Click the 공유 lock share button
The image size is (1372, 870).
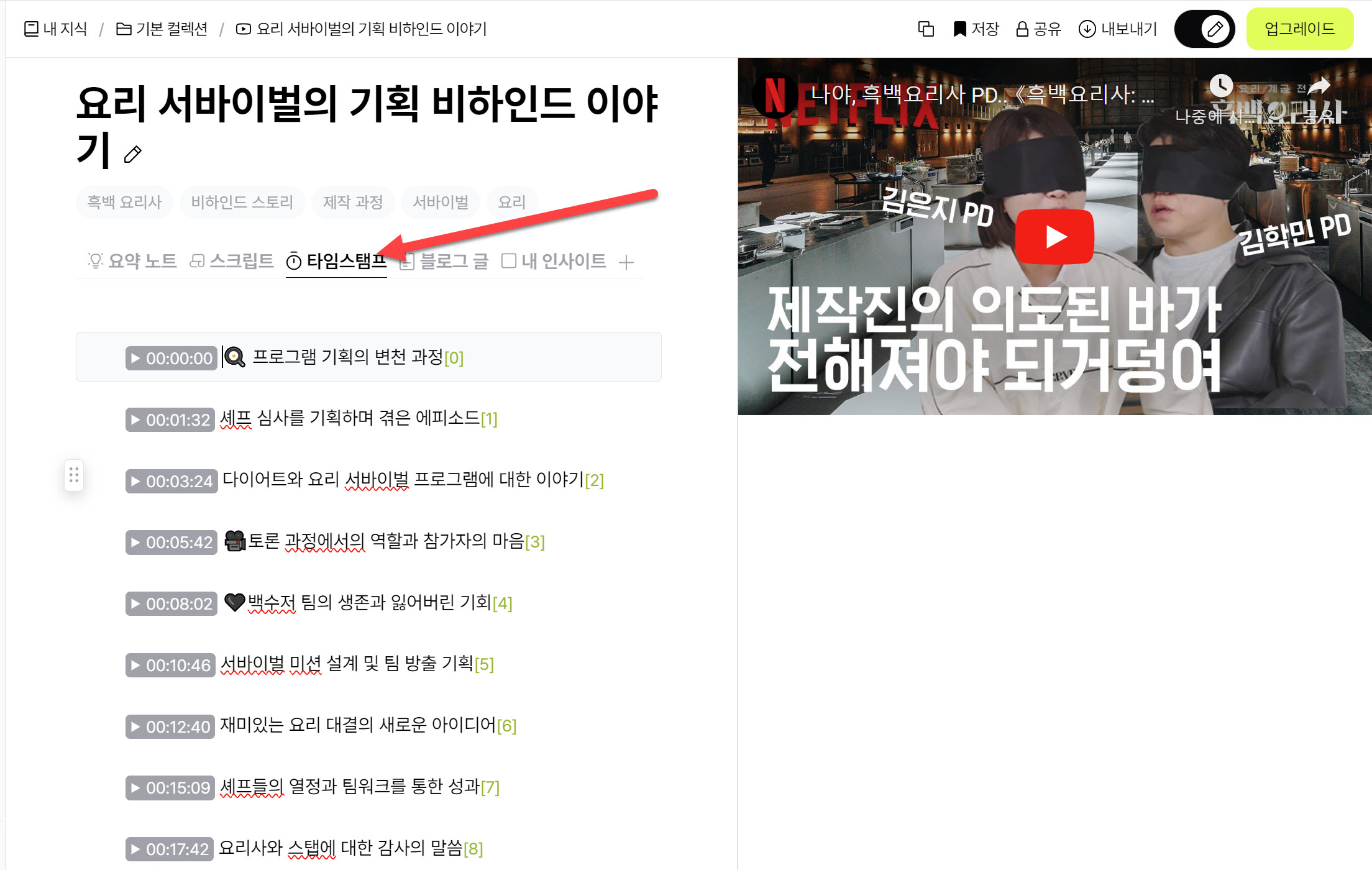[x=1038, y=29]
